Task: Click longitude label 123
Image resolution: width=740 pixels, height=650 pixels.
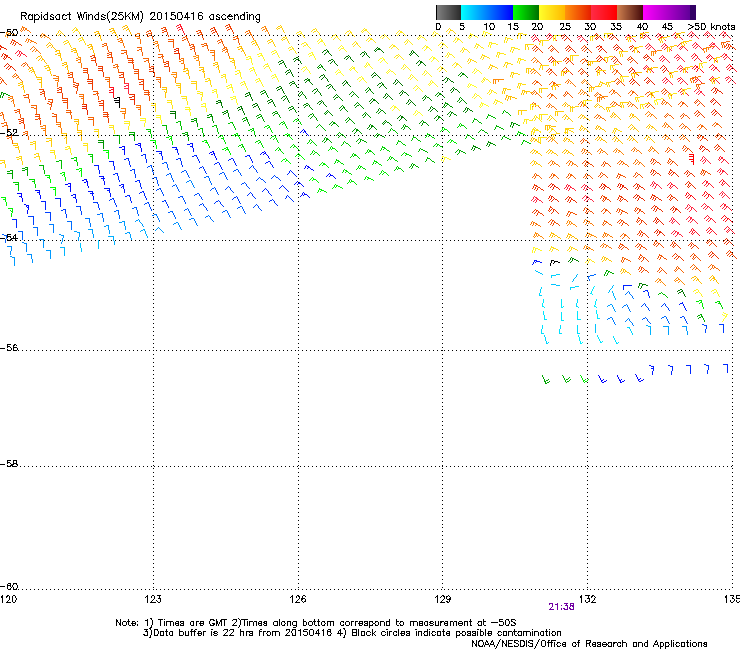Action: tap(153, 599)
